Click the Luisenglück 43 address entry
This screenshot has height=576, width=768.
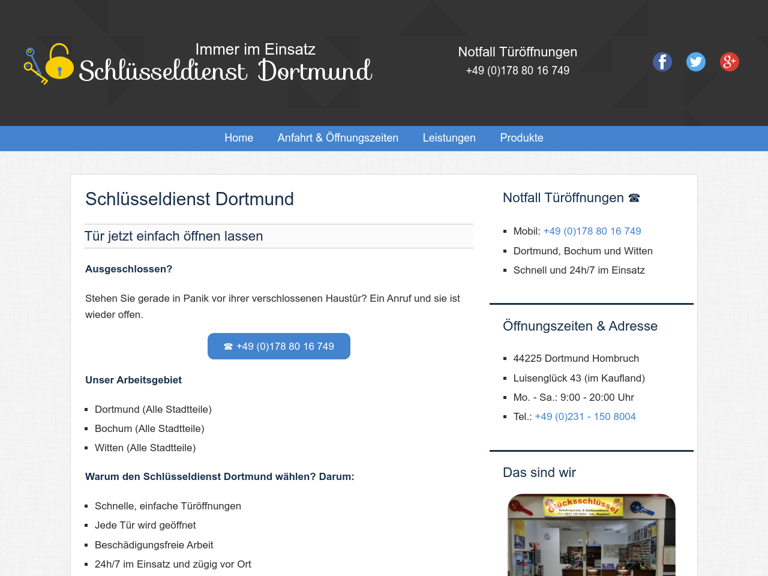point(579,378)
